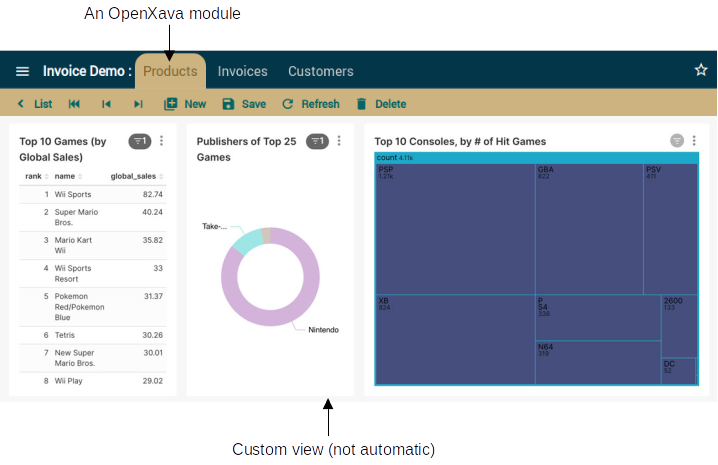Open kebab menu of Top 10 Consoles
The width and height of the screenshot is (718, 465).
click(694, 141)
